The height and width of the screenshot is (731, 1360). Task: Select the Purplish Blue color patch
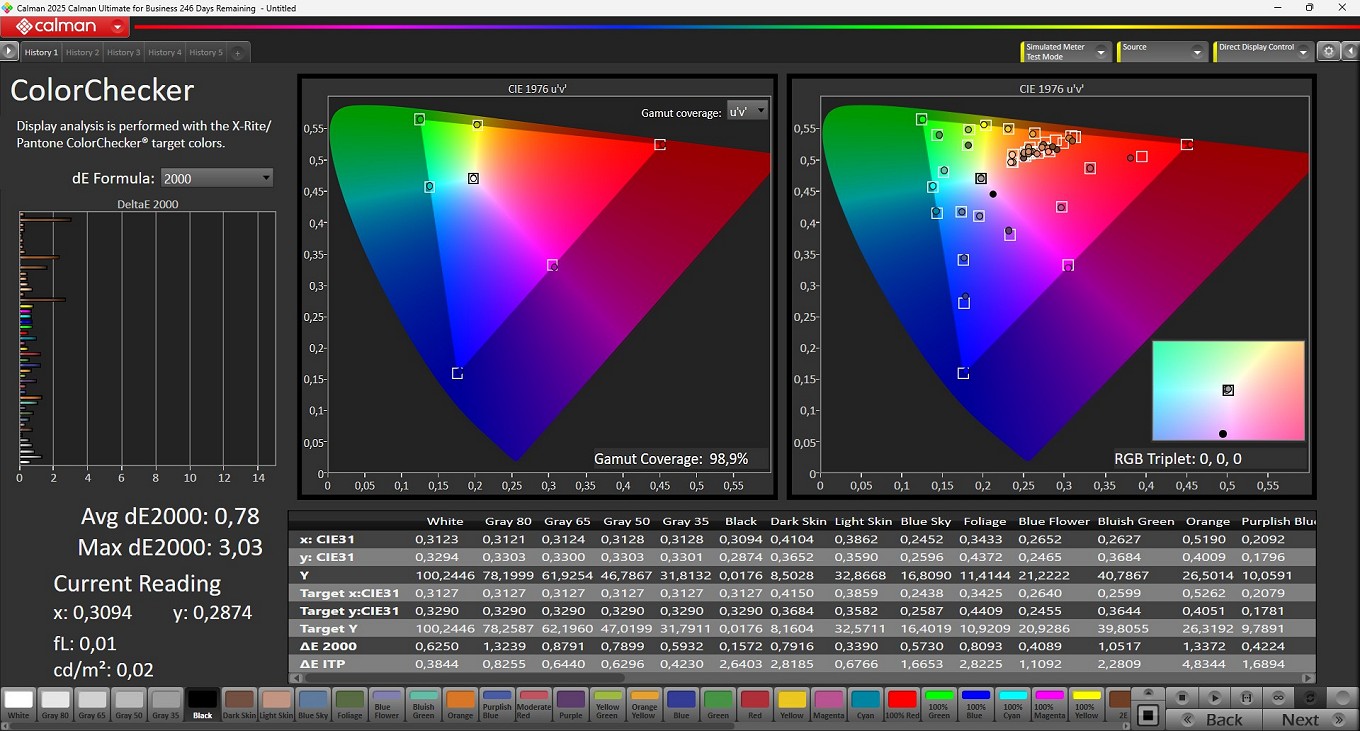497,702
